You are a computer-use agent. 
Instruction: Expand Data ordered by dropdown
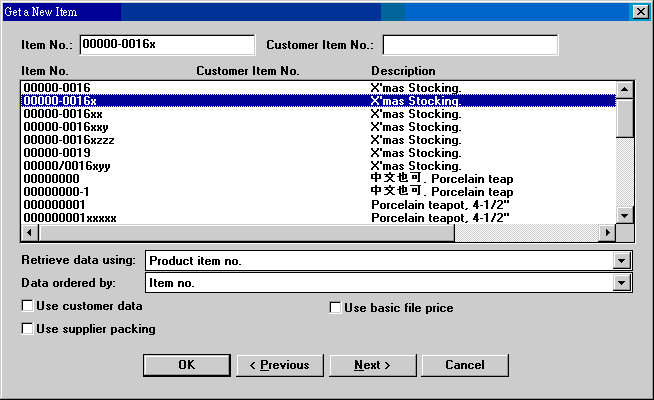tap(622, 283)
